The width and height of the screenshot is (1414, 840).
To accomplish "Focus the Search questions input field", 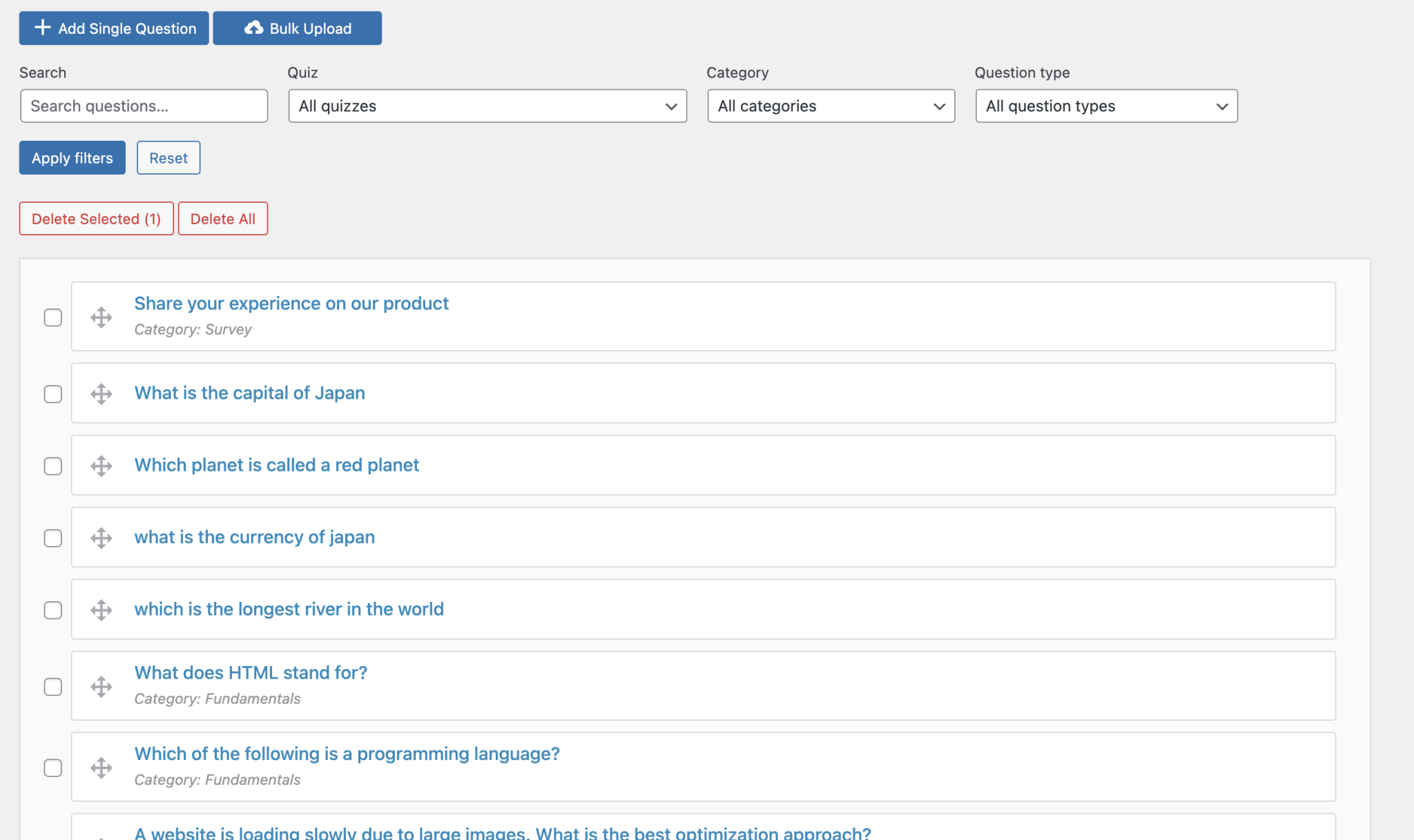I will point(144,106).
